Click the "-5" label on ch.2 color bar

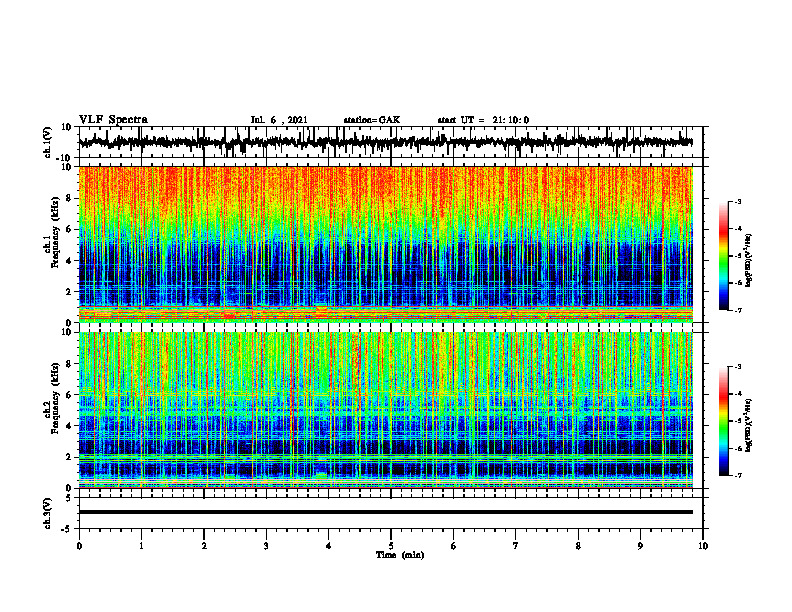click(737, 421)
